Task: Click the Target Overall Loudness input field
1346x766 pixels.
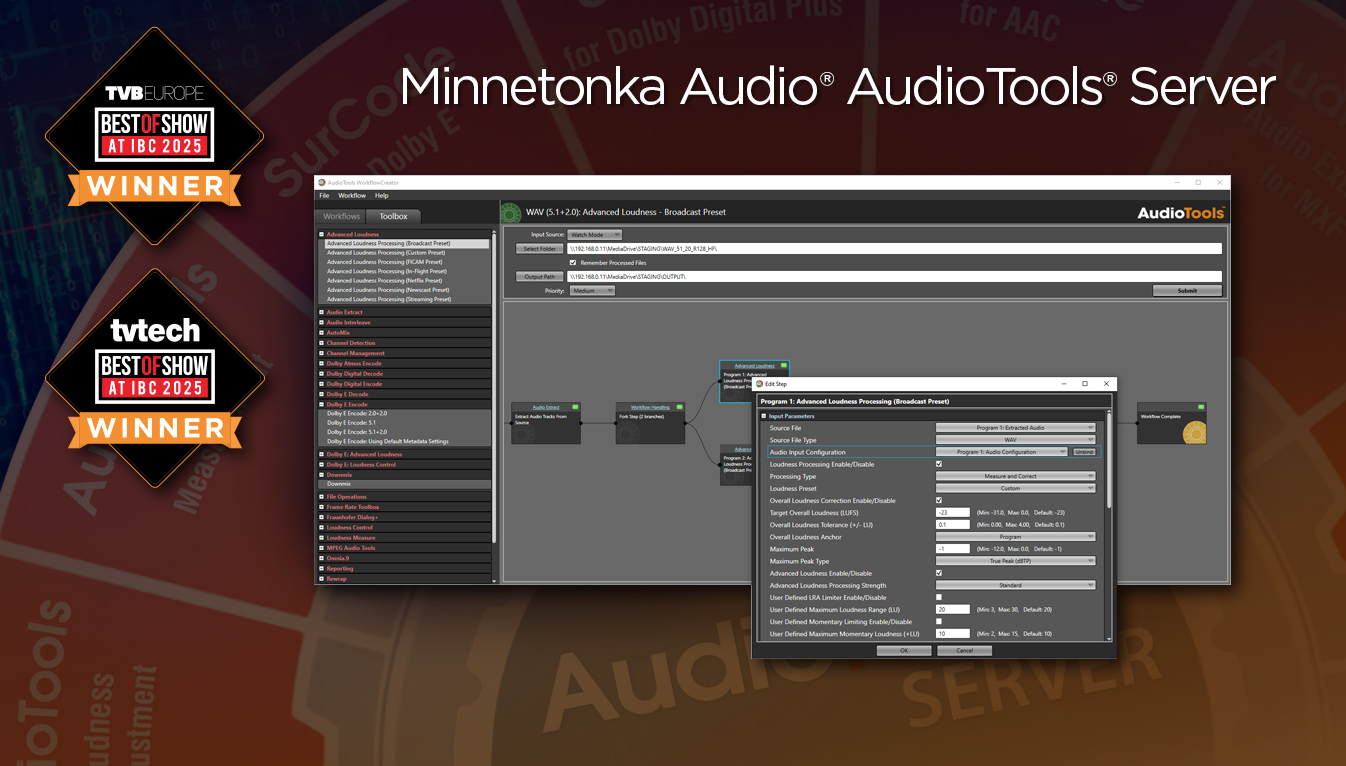Action: [953, 512]
